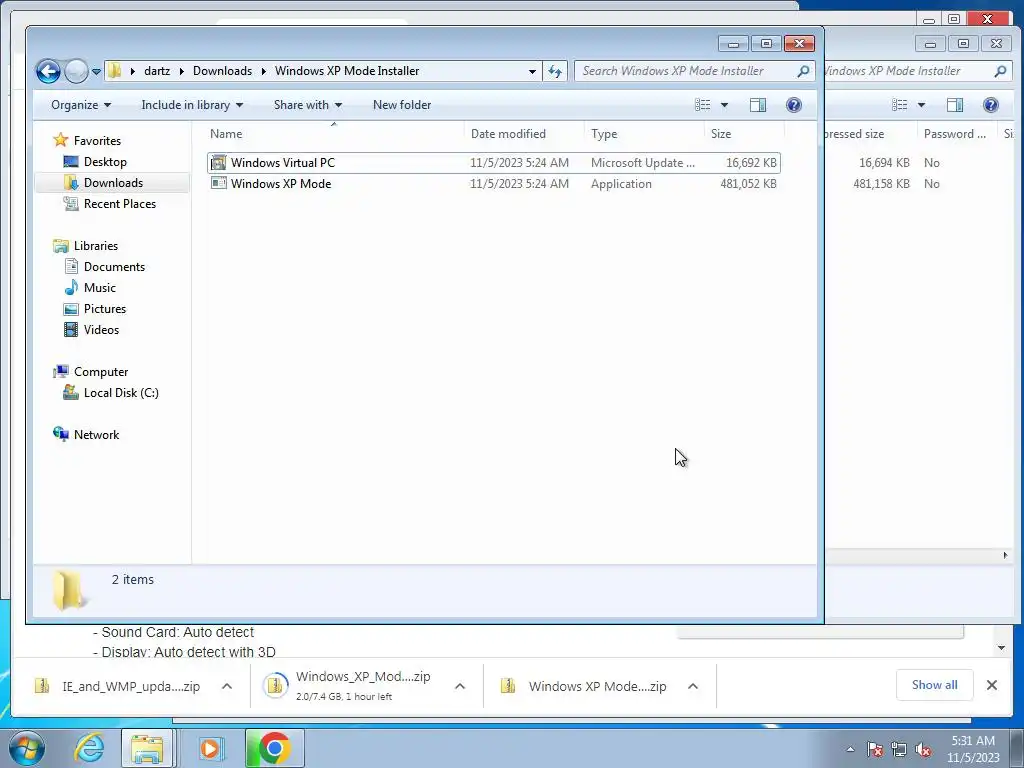
Task: Toggle preview pane in the back Explorer window
Action: (955, 104)
